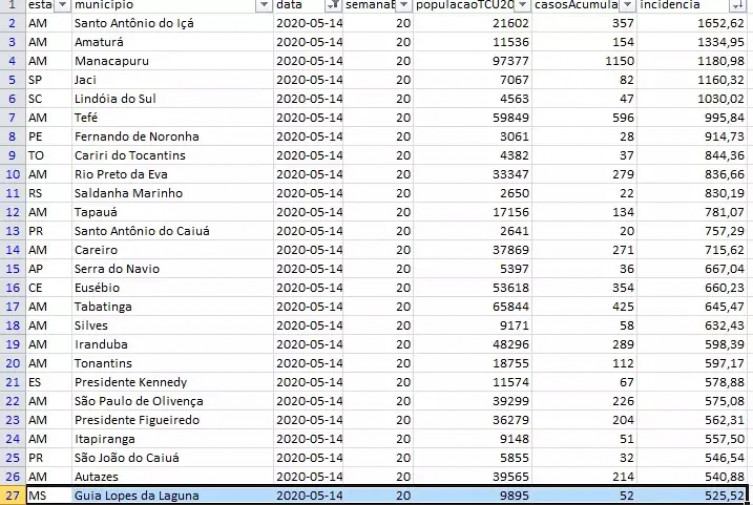Click incidencia value 578,88
The height and width of the screenshot is (505, 753).
[692, 382]
